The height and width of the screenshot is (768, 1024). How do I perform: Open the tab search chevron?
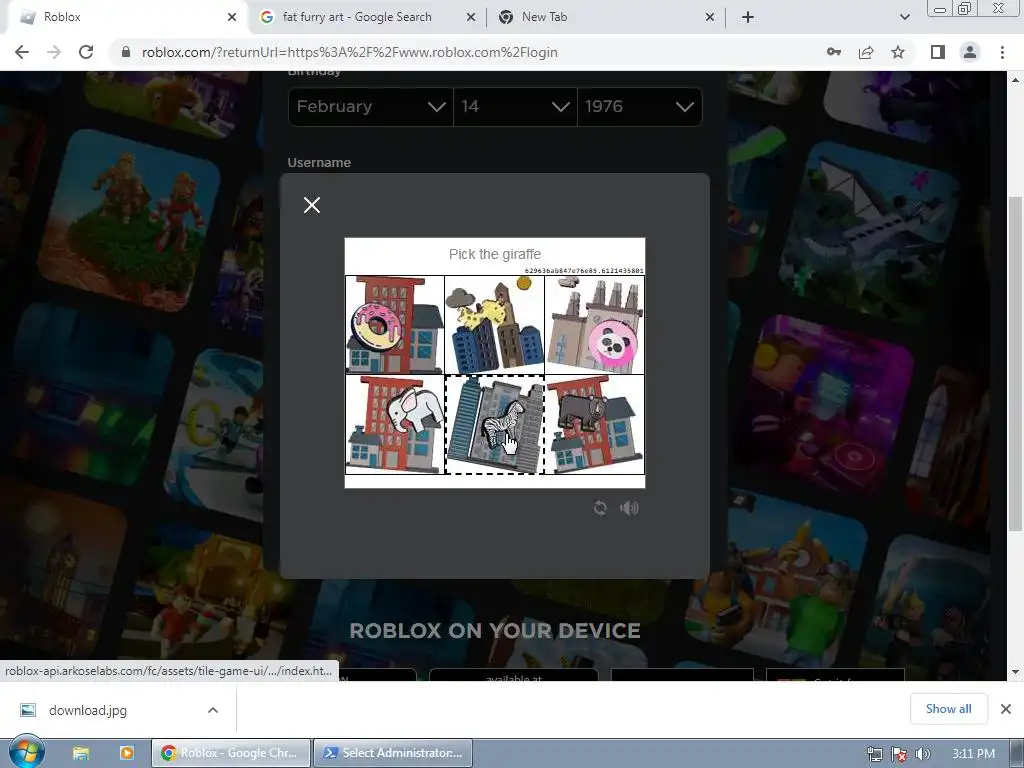pos(904,18)
